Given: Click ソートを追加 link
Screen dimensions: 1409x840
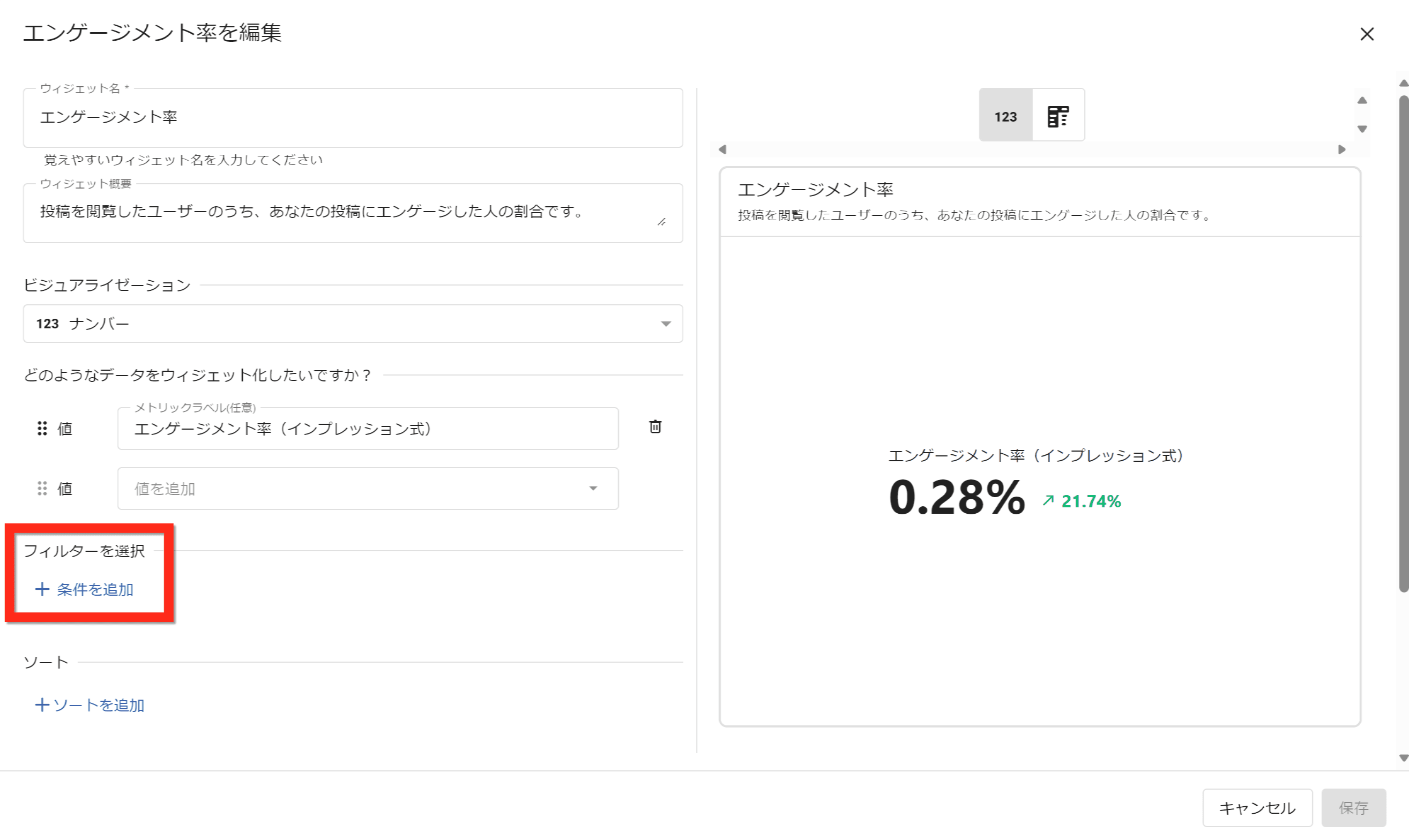Looking at the screenshot, I should [91, 706].
